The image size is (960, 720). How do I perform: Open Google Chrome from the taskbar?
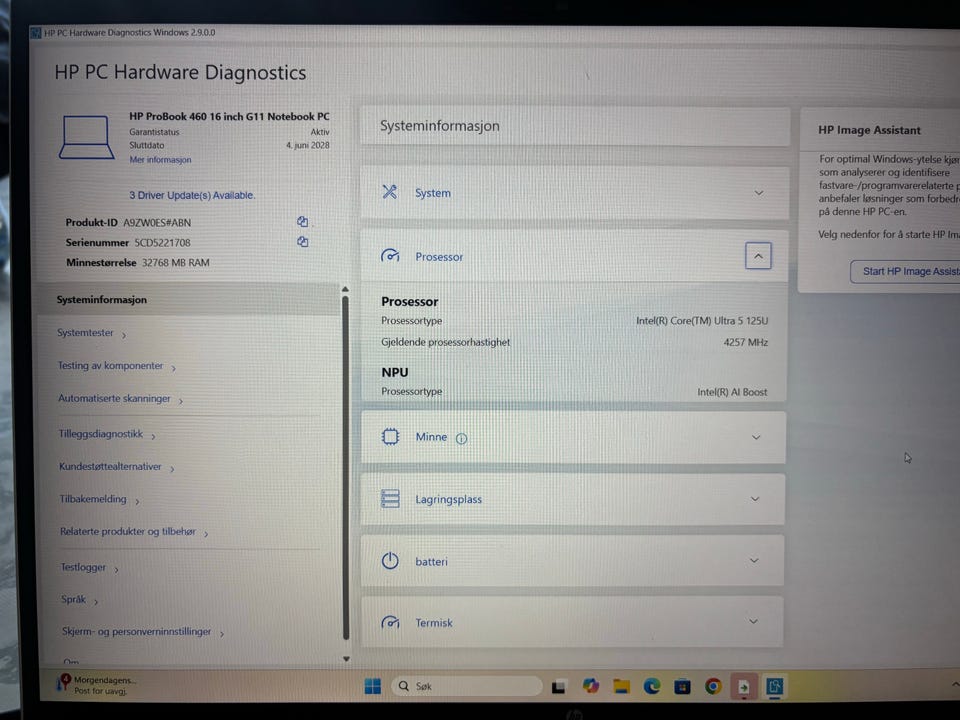(x=713, y=686)
